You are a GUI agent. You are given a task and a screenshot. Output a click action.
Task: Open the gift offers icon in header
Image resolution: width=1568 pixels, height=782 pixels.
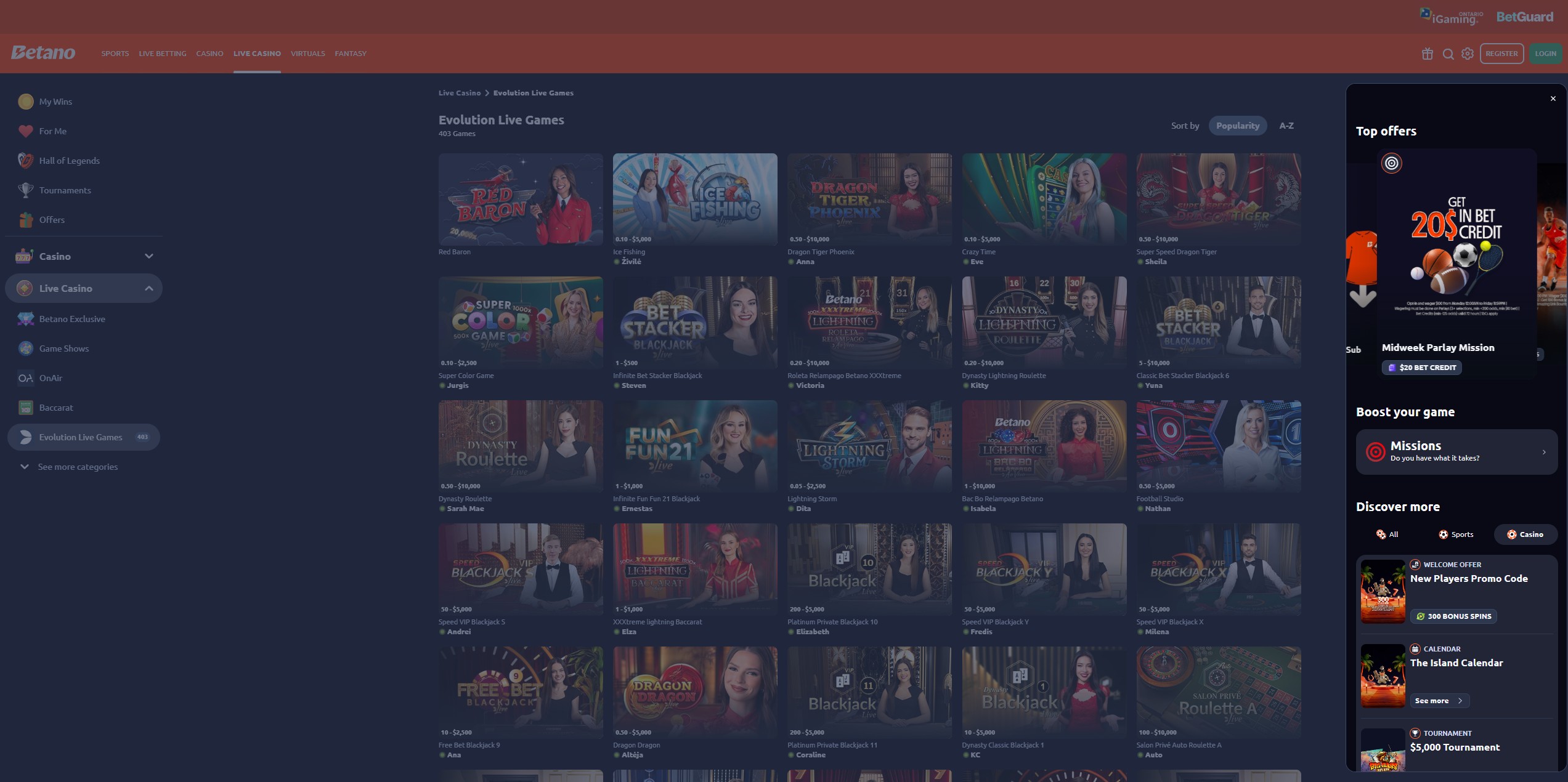(1427, 54)
